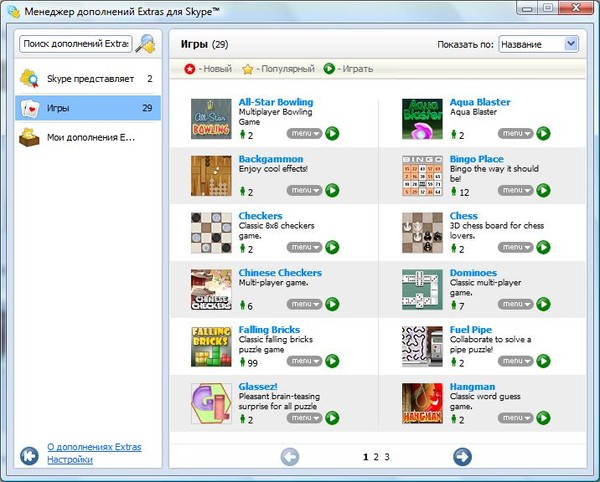Image resolution: width=600 pixels, height=482 pixels.
Task: Open the Falling Bricks menu dropdown
Action: tap(305, 361)
